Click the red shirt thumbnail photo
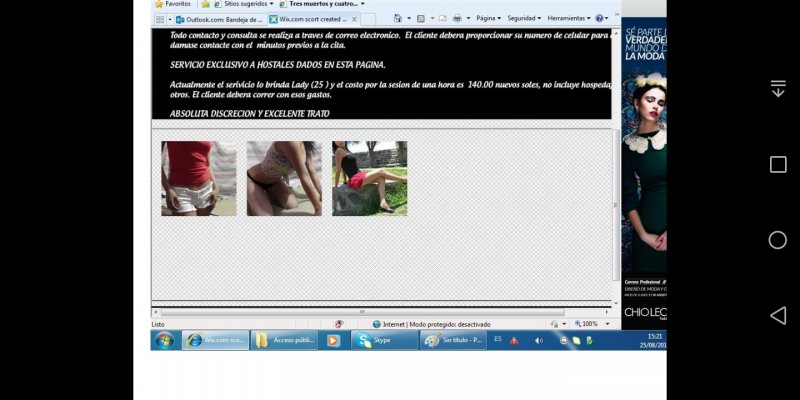 coord(199,178)
